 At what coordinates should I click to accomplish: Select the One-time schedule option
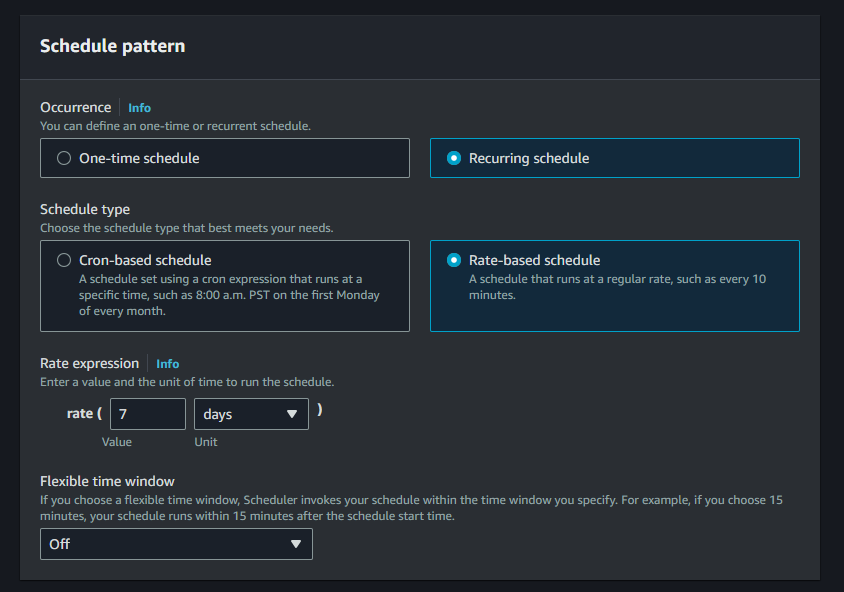(x=224, y=157)
